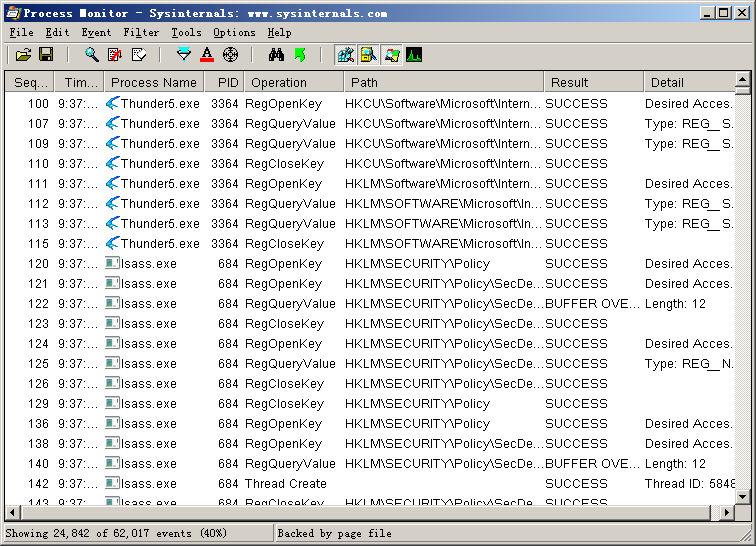
Task: Open the File menu
Action: tap(22, 33)
